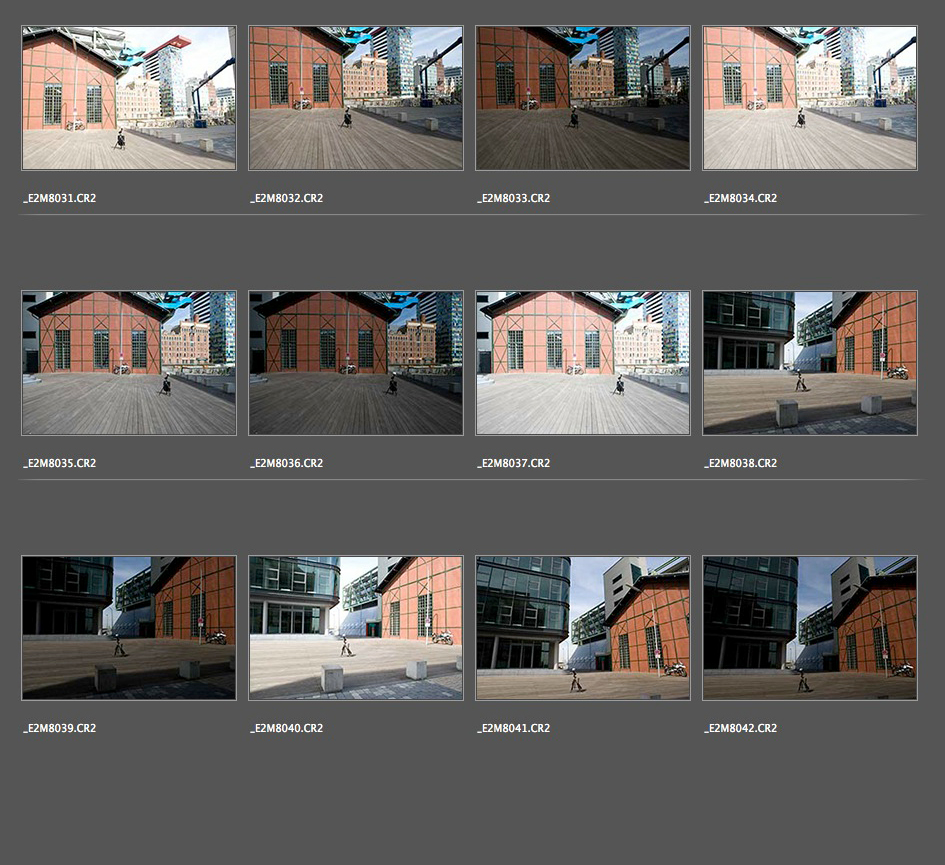The image size is (945, 865).
Task: Click the _E2M8040.CR2 filename caption
Action: [x=287, y=728]
